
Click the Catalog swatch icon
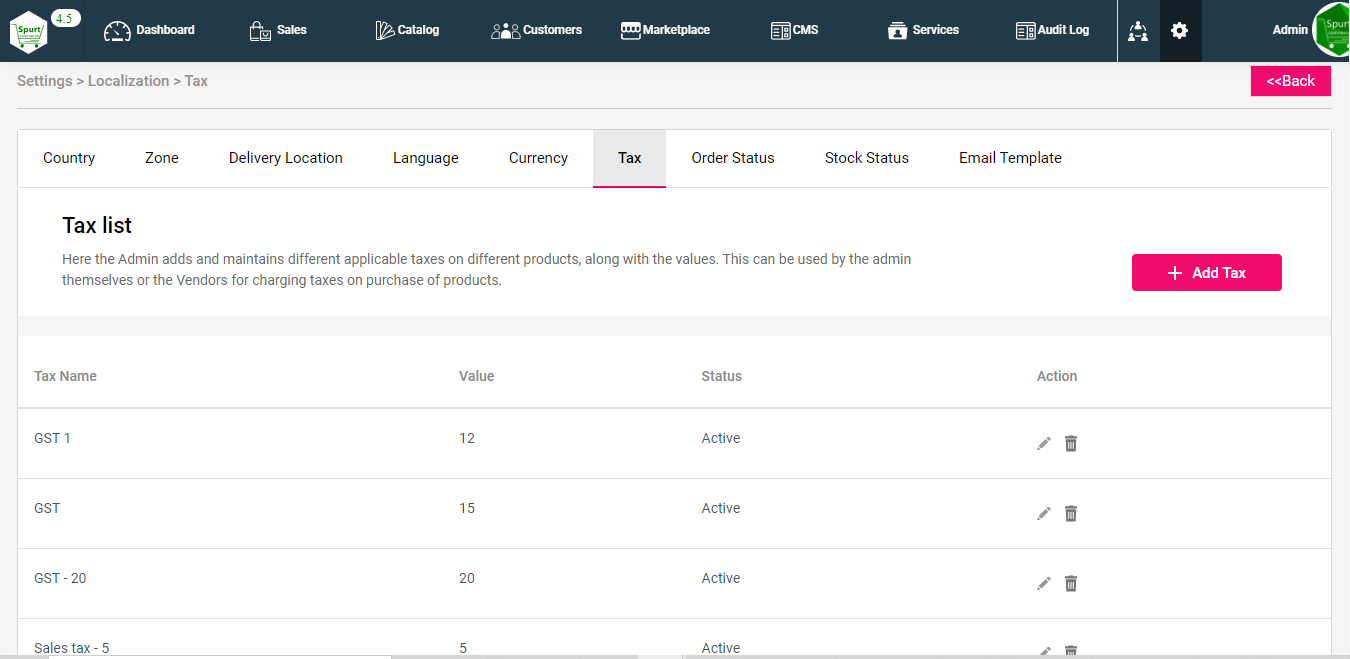click(385, 31)
